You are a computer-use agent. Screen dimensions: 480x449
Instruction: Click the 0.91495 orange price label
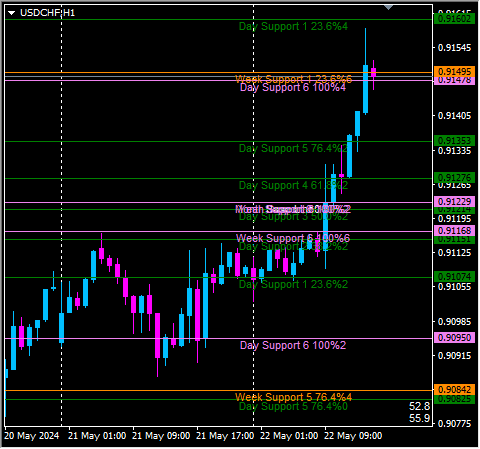pyautogui.click(x=454, y=71)
